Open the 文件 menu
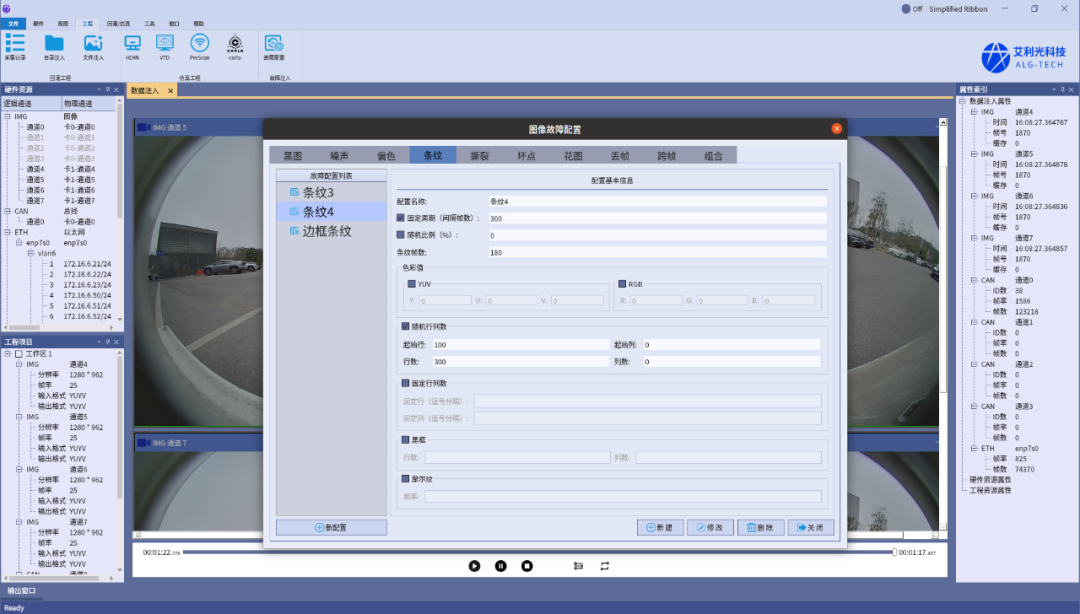Viewport: 1080px width, 614px height. (13, 23)
